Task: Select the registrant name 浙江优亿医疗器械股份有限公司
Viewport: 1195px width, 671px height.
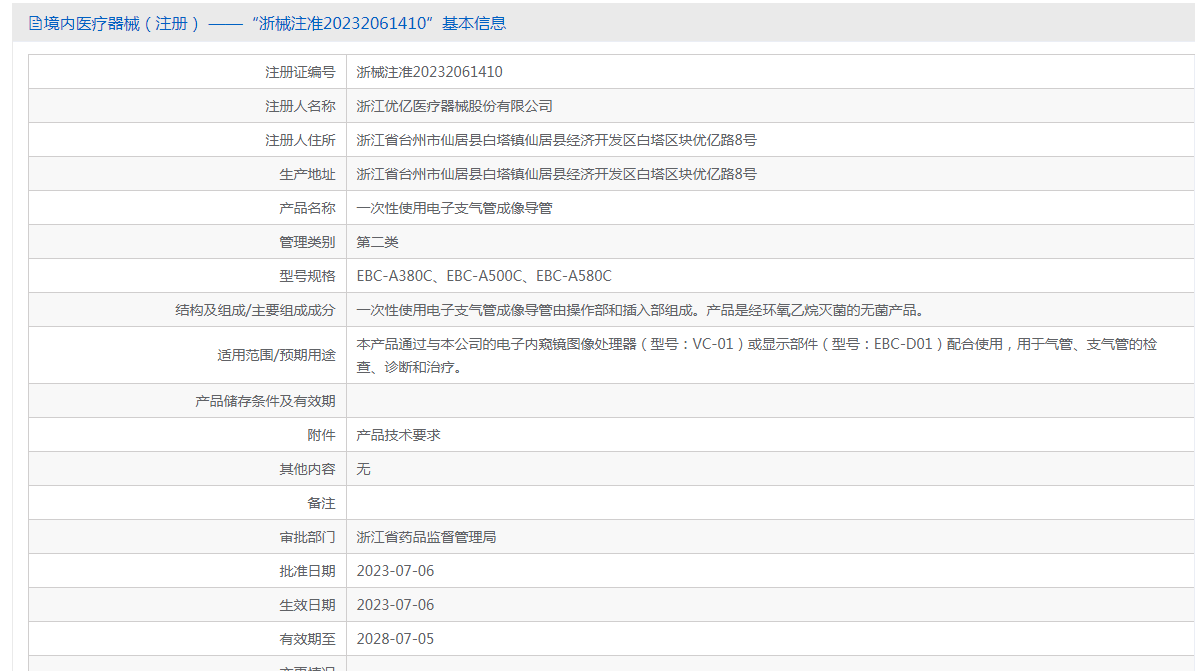Action: (454, 106)
